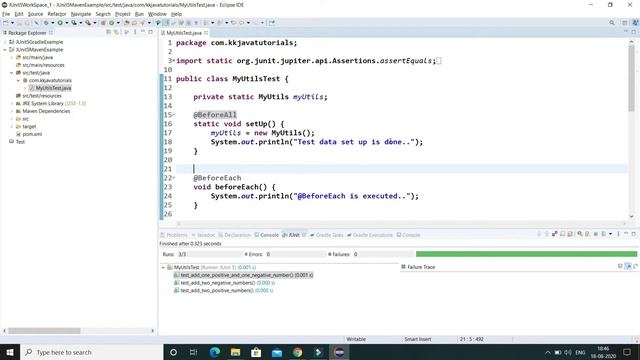
Task: Toggle Filter Stack Trace in Failure Trace
Action: click(628, 266)
